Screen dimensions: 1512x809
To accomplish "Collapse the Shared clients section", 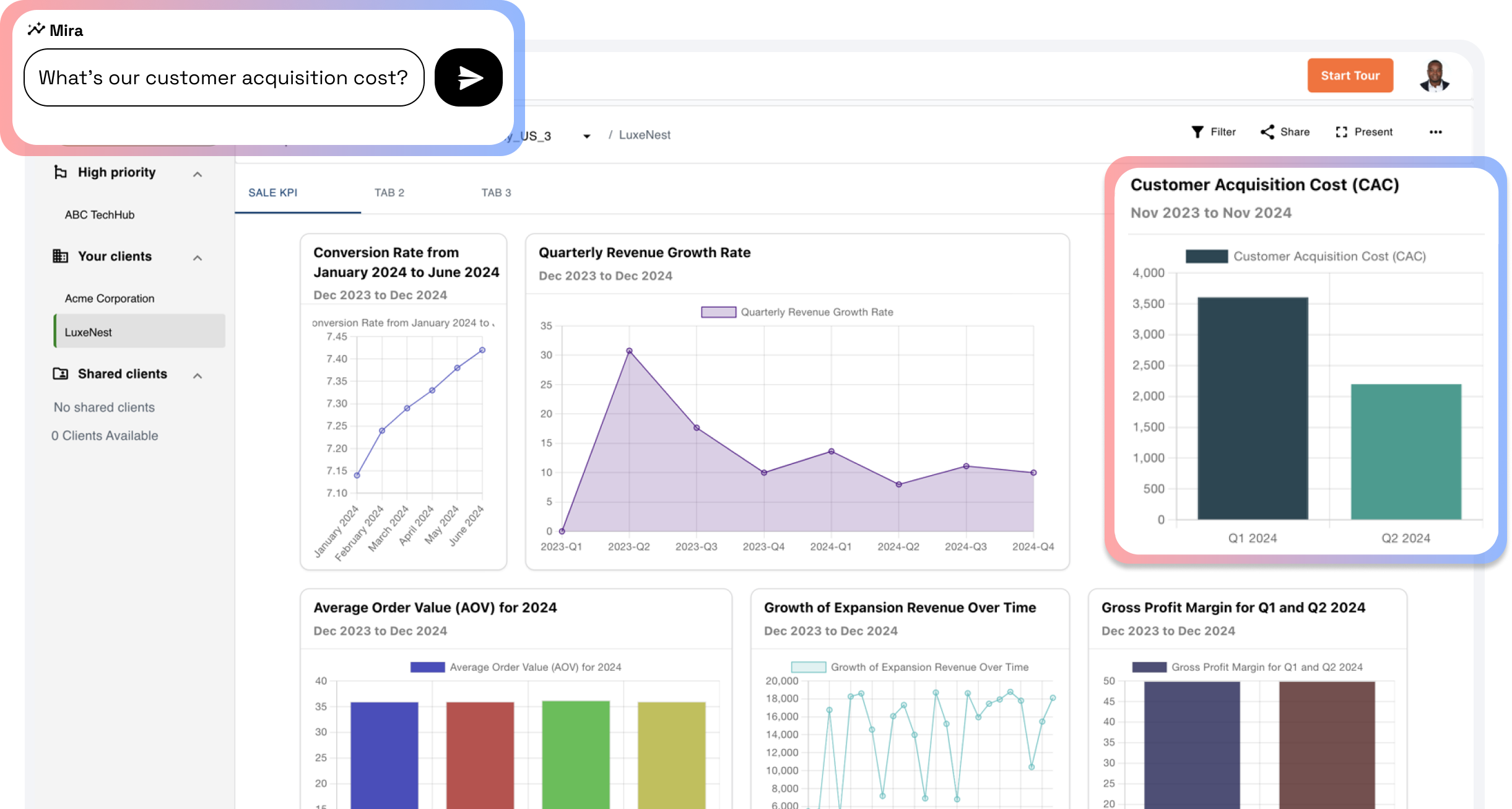I will pyautogui.click(x=198, y=375).
